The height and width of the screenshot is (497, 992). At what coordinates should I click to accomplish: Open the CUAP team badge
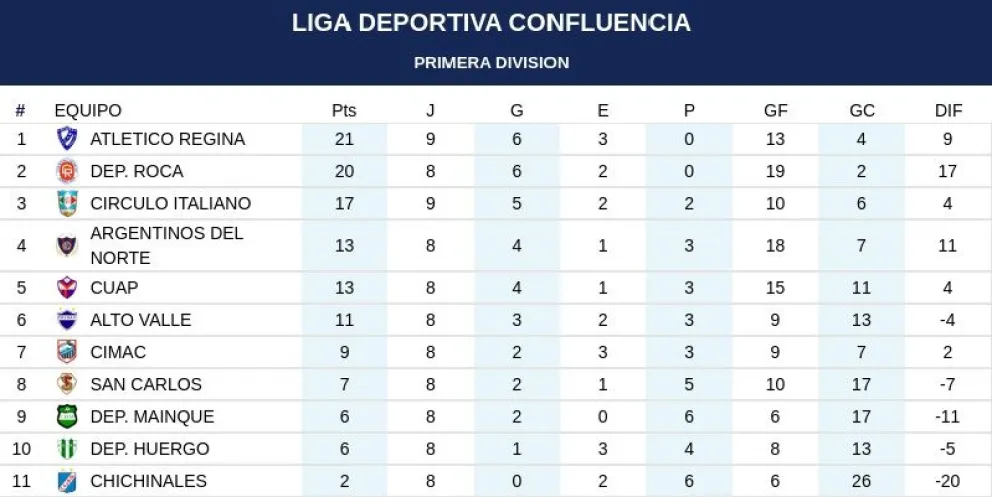coord(67,287)
